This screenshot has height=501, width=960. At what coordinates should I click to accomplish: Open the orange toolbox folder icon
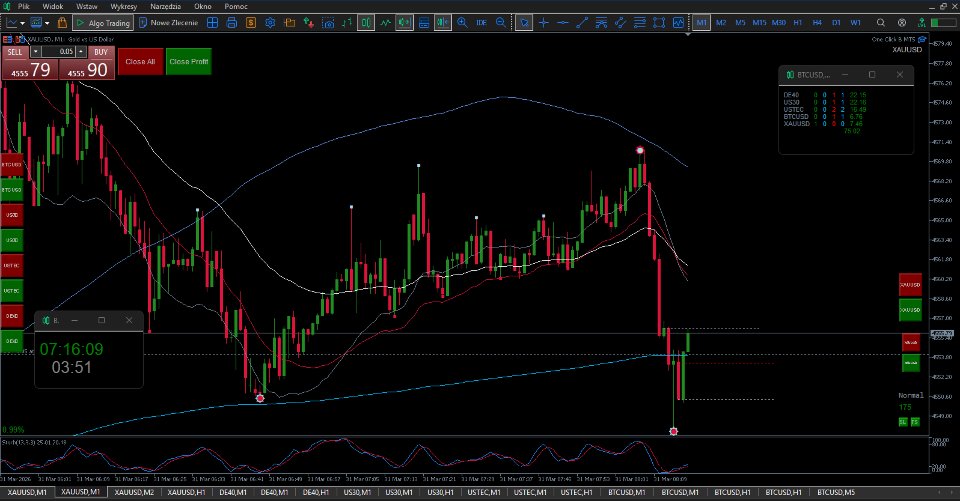290,23
